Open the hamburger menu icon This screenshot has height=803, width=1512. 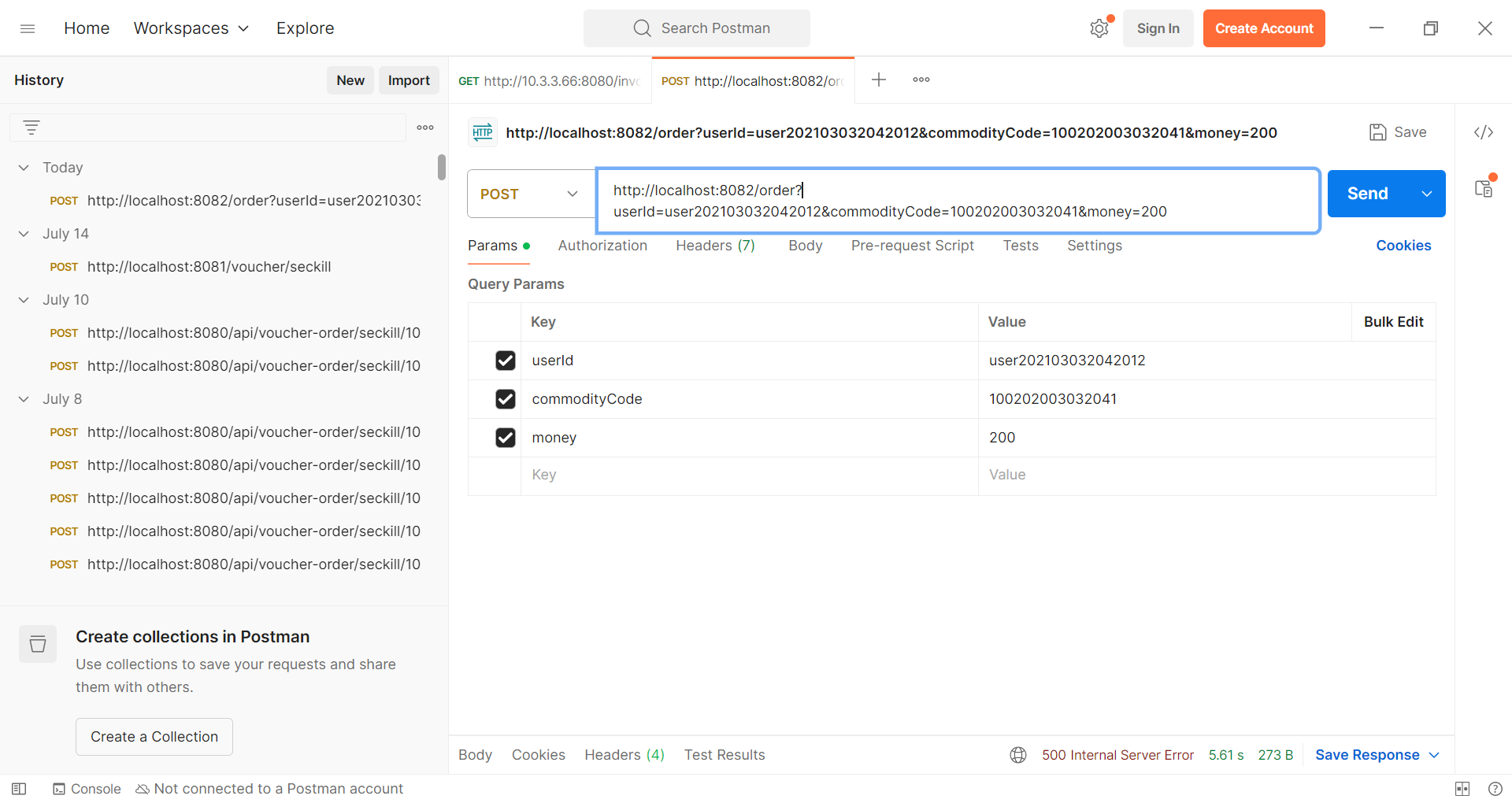click(x=28, y=28)
